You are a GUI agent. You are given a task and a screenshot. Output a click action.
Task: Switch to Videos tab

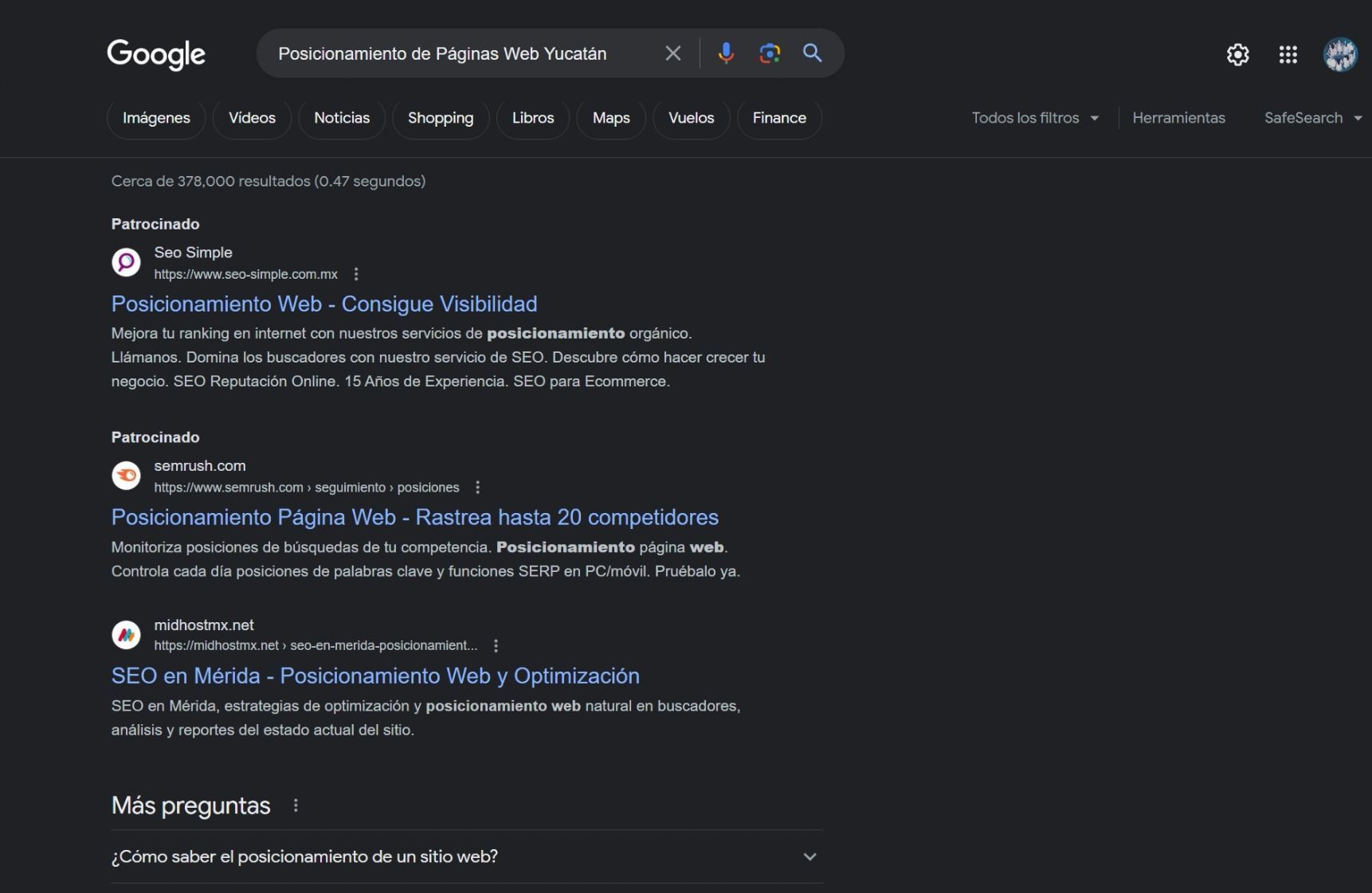pyautogui.click(x=252, y=118)
